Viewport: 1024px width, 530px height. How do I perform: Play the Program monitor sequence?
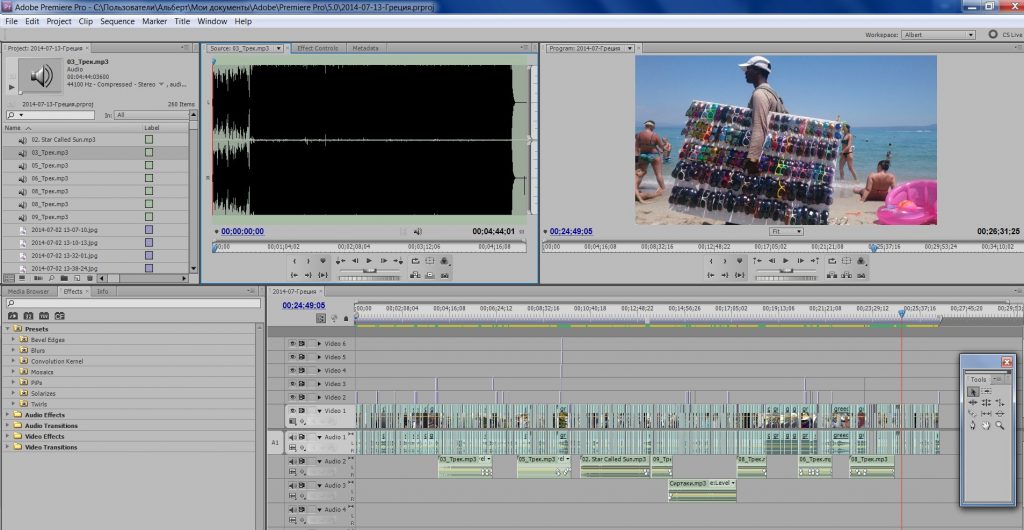pos(786,260)
